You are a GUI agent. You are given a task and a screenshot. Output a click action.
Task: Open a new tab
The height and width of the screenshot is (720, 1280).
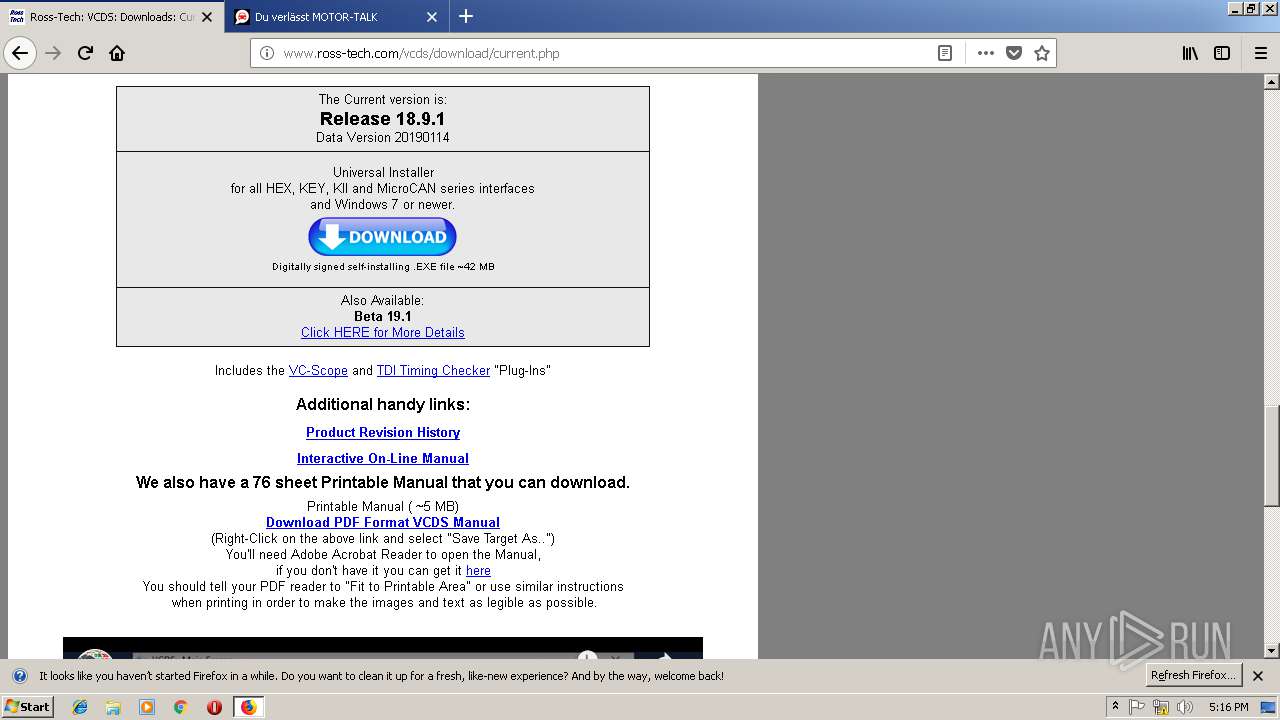click(466, 16)
